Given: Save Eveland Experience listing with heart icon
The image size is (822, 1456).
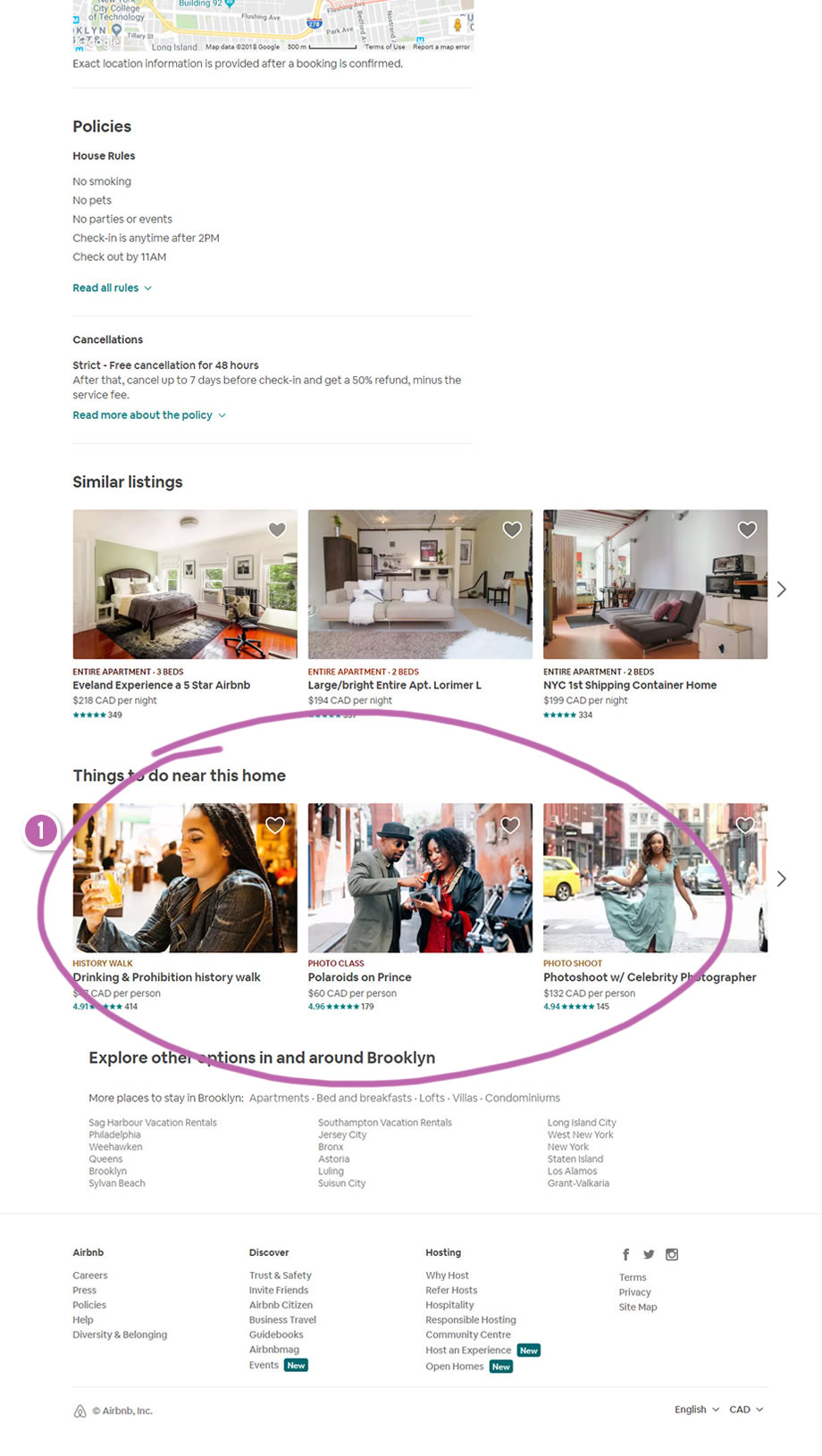Looking at the screenshot, I should [x=277, y=530].
